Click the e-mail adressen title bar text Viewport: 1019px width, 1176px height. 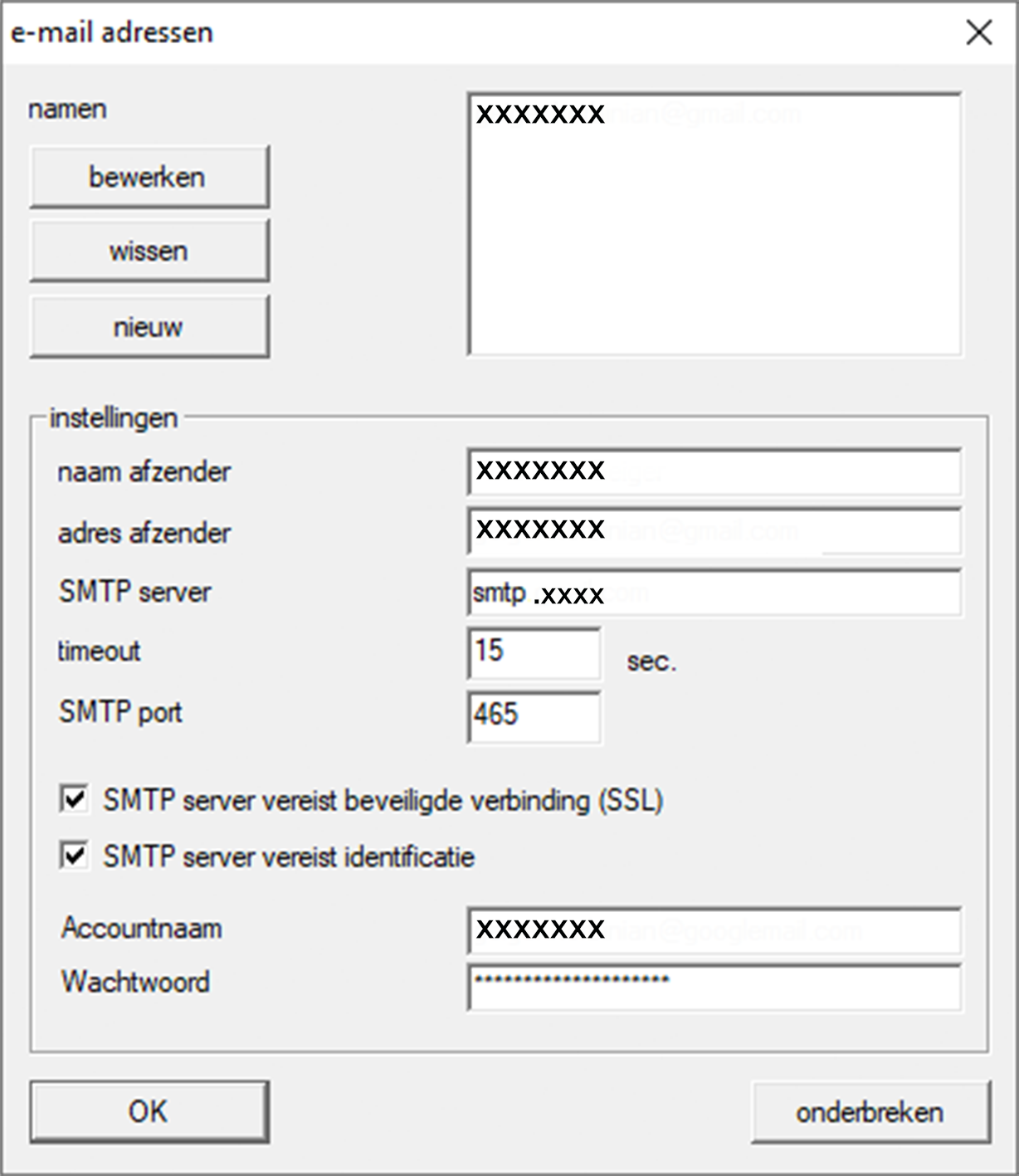pyautogui.click(x=112, y=32)
